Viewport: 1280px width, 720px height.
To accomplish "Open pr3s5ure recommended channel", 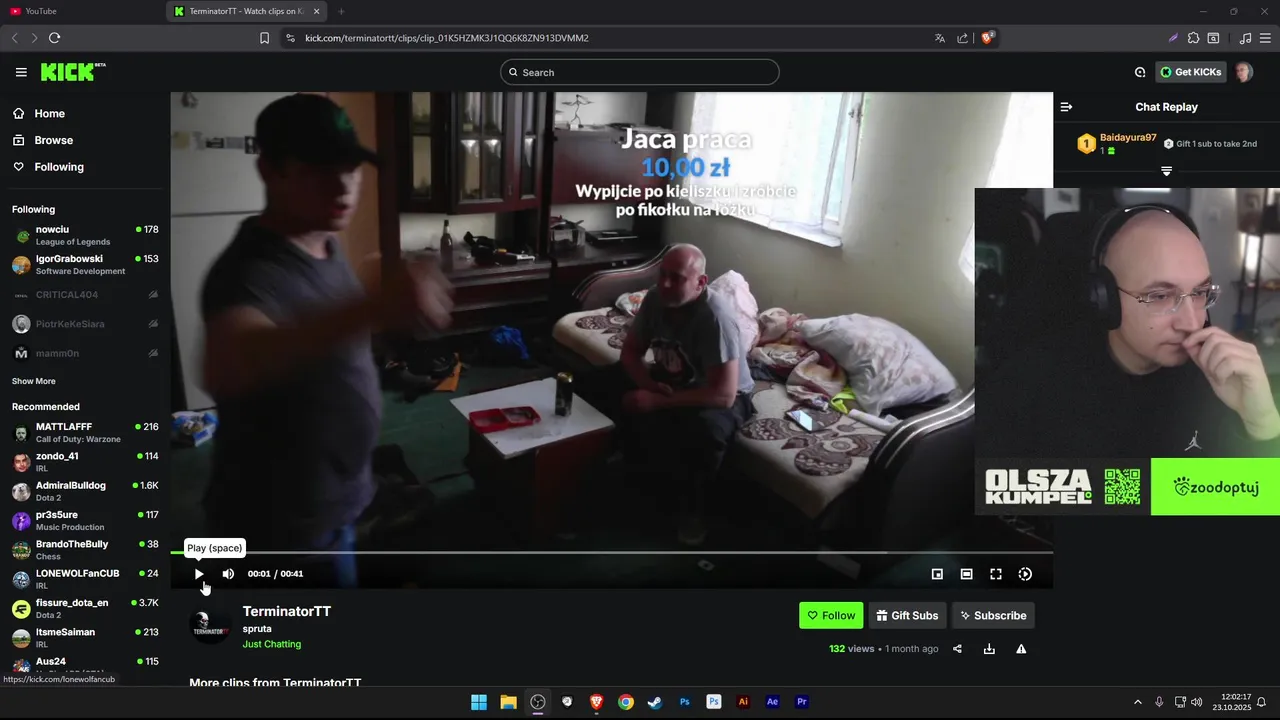I will click(85, 521).
